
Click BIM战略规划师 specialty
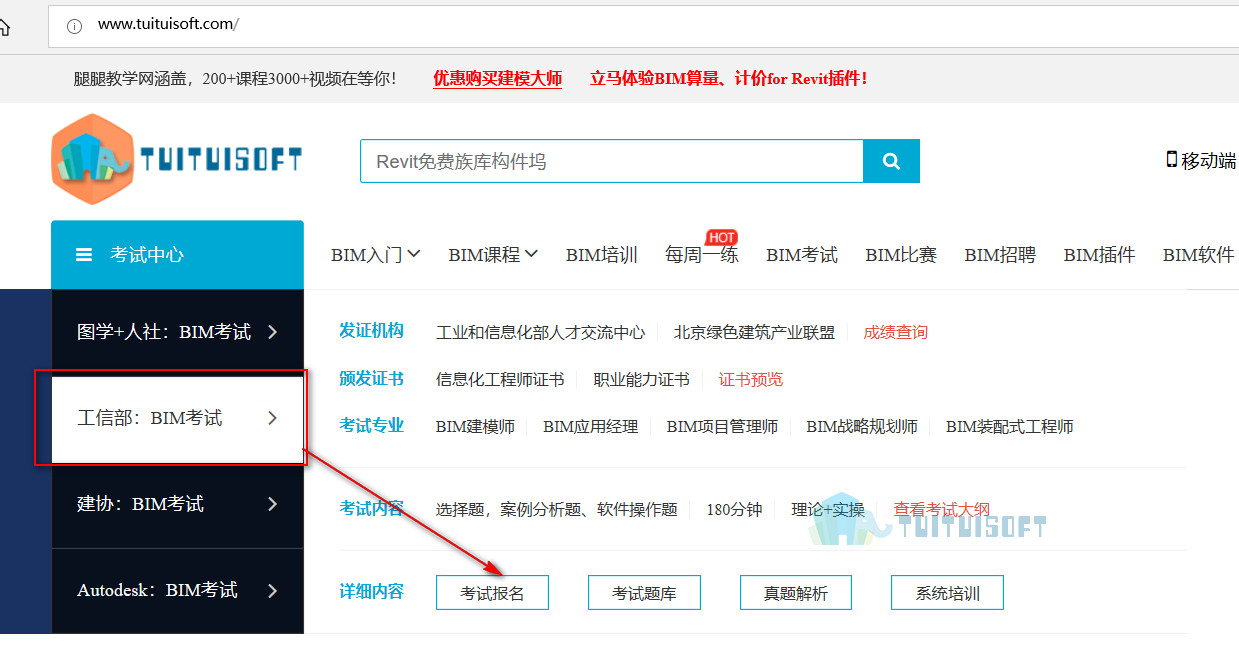(862, 426)
